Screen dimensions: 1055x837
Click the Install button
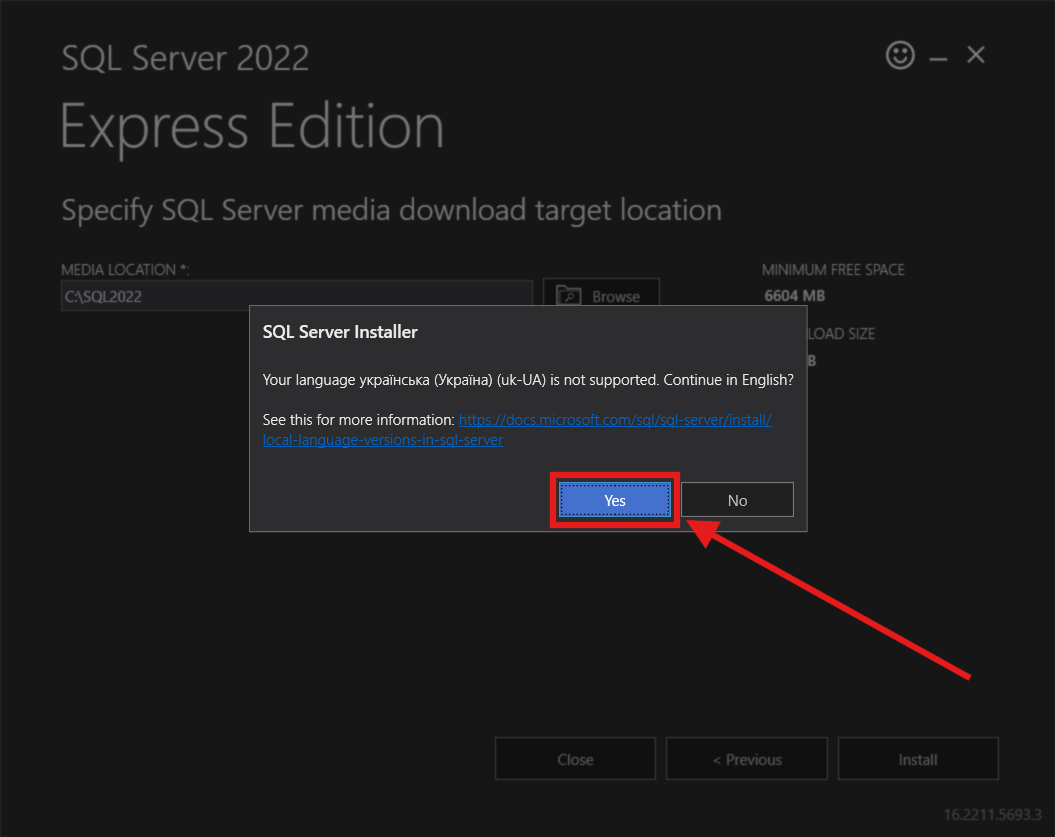click(x=917, y=759)
